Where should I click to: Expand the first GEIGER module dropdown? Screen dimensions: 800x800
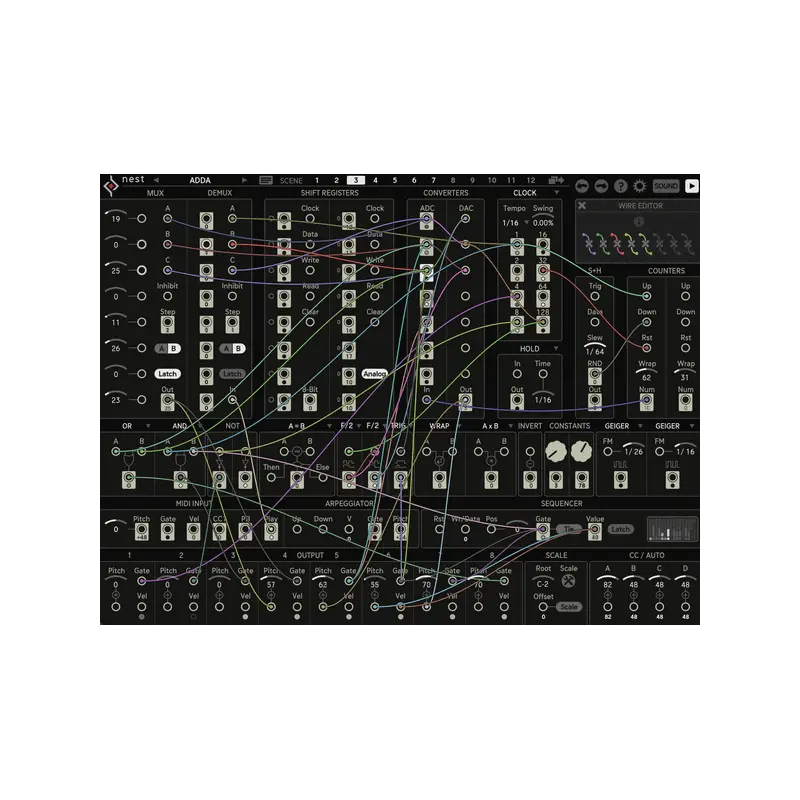point(640,426)
